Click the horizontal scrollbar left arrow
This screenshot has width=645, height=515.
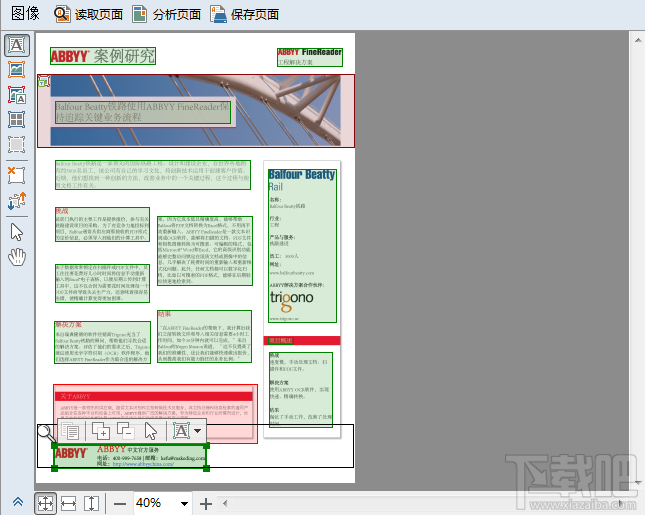coord(225,503)
